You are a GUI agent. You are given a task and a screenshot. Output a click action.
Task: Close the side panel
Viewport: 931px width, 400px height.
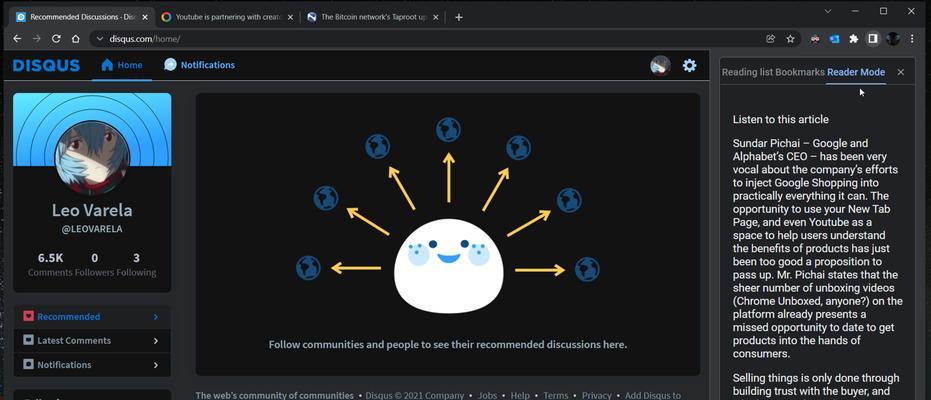point(901,72)
